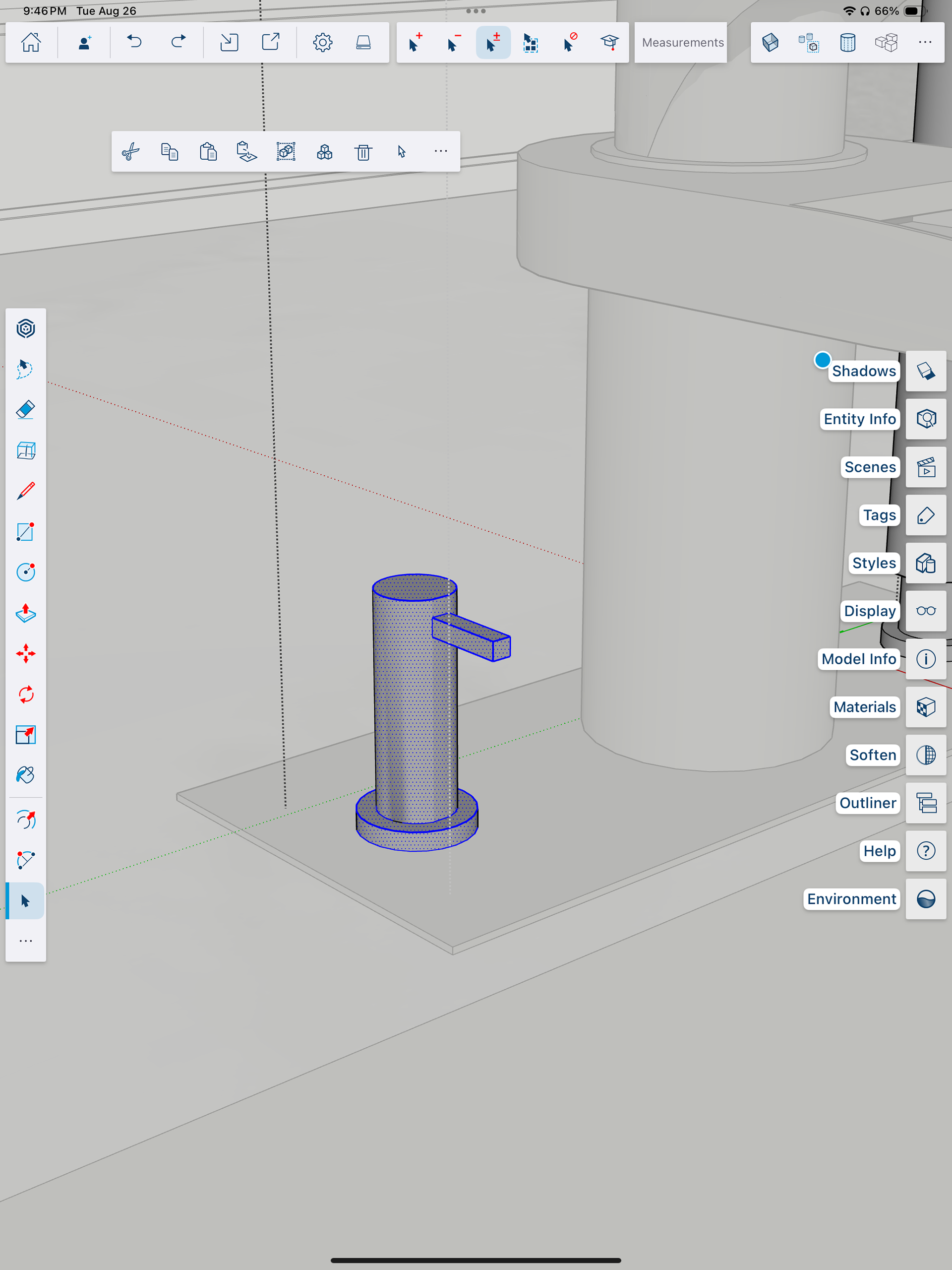The height and width of the screenshot is (1270, 952).
Task: Select the pencil Line tool
Action: click(x=26, y=491)
